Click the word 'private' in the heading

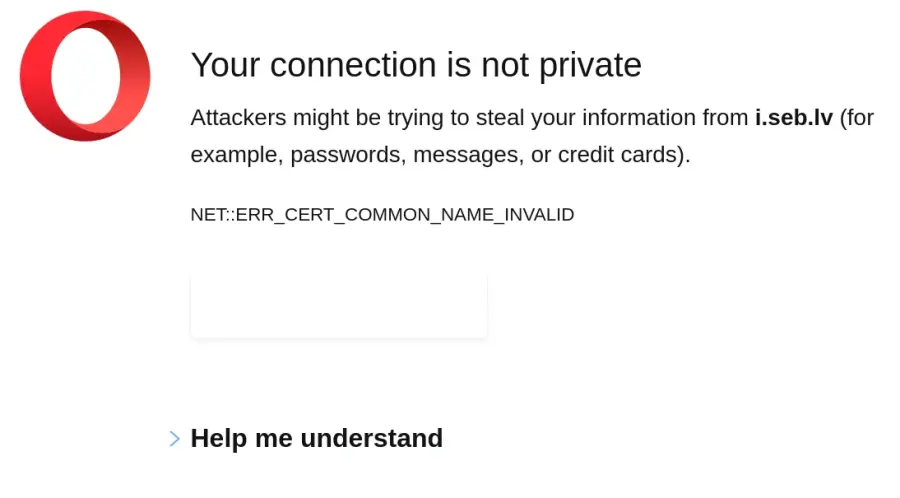point(590,65)
